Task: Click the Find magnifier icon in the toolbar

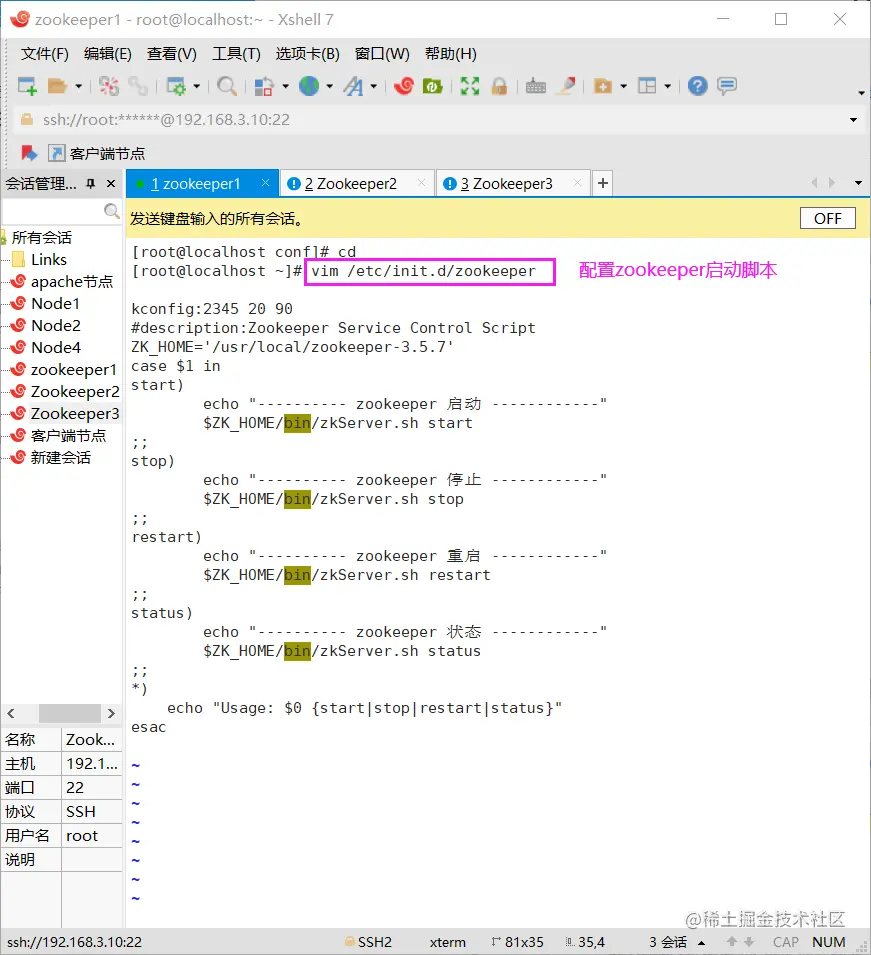Action: click(227, 86)
